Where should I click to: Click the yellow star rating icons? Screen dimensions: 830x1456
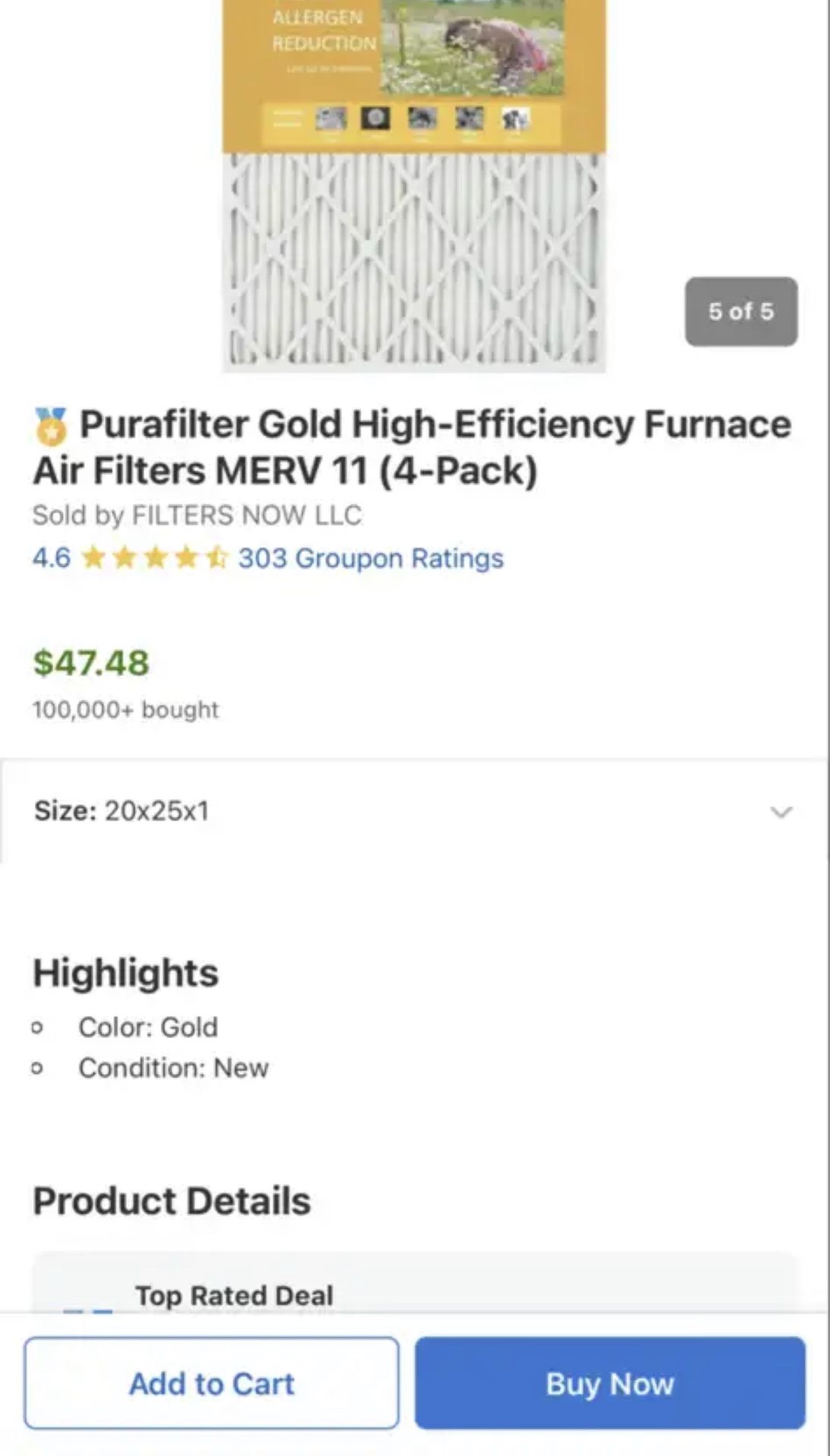(154, 558)
